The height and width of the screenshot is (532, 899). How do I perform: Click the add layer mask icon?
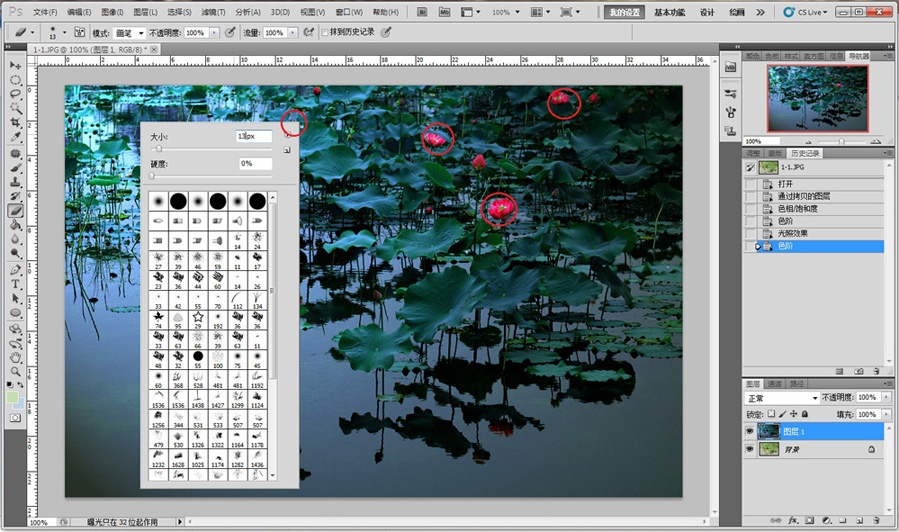tap(809, 521)
